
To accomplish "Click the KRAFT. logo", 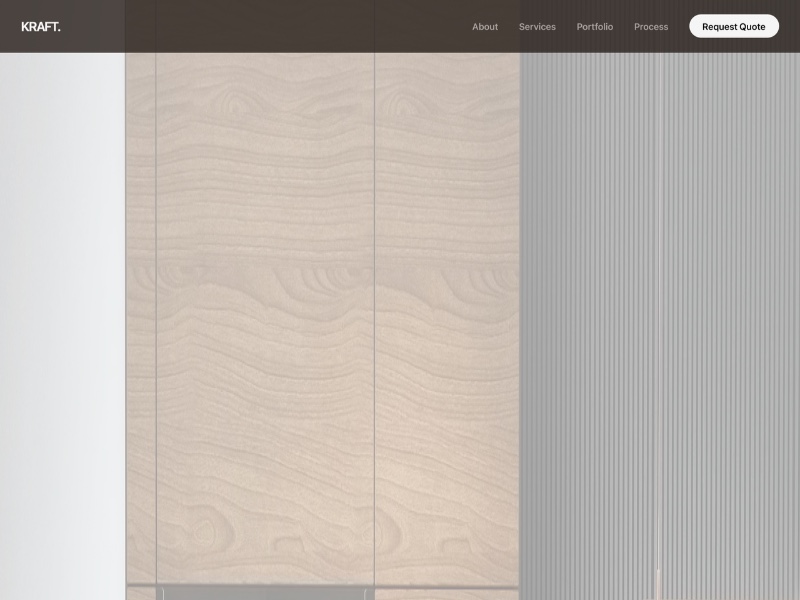I will 41,27.
